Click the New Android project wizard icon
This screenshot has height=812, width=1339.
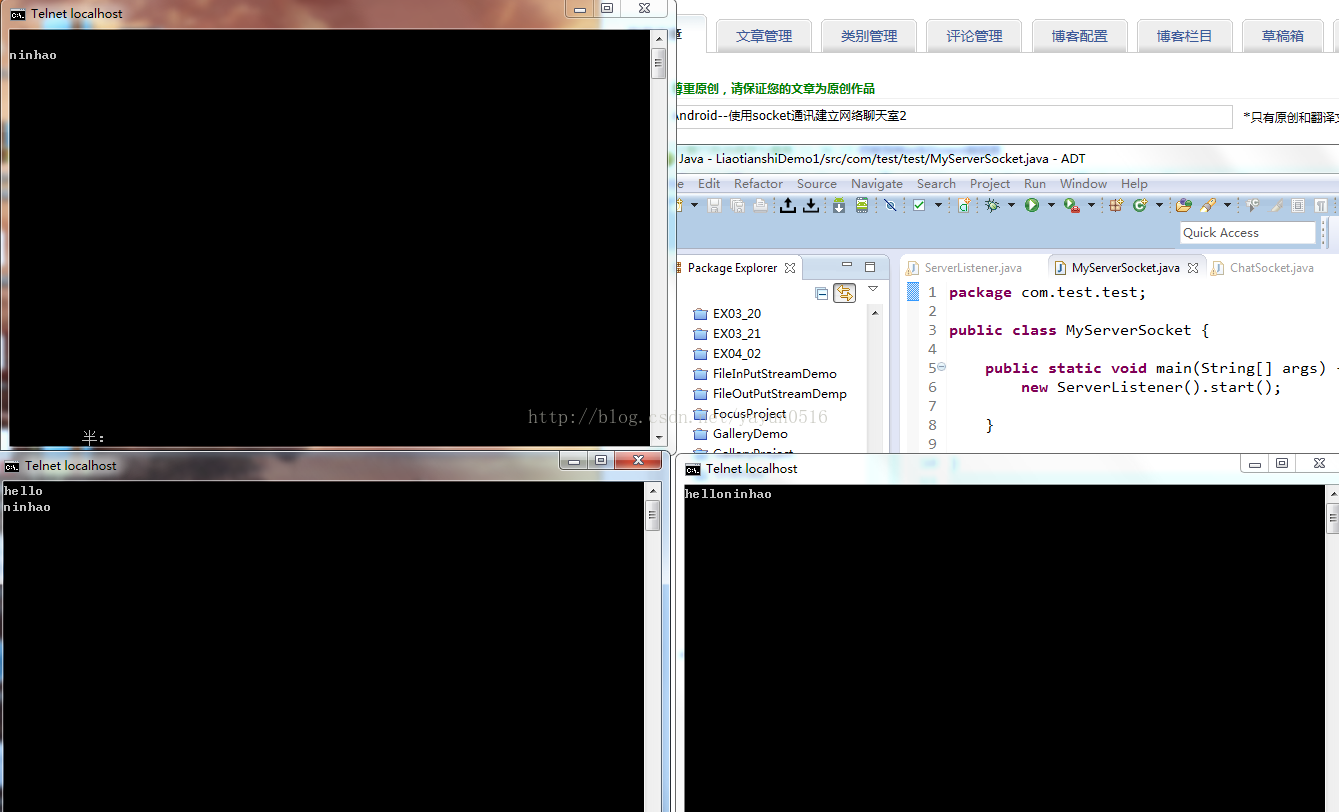point(964,205)
